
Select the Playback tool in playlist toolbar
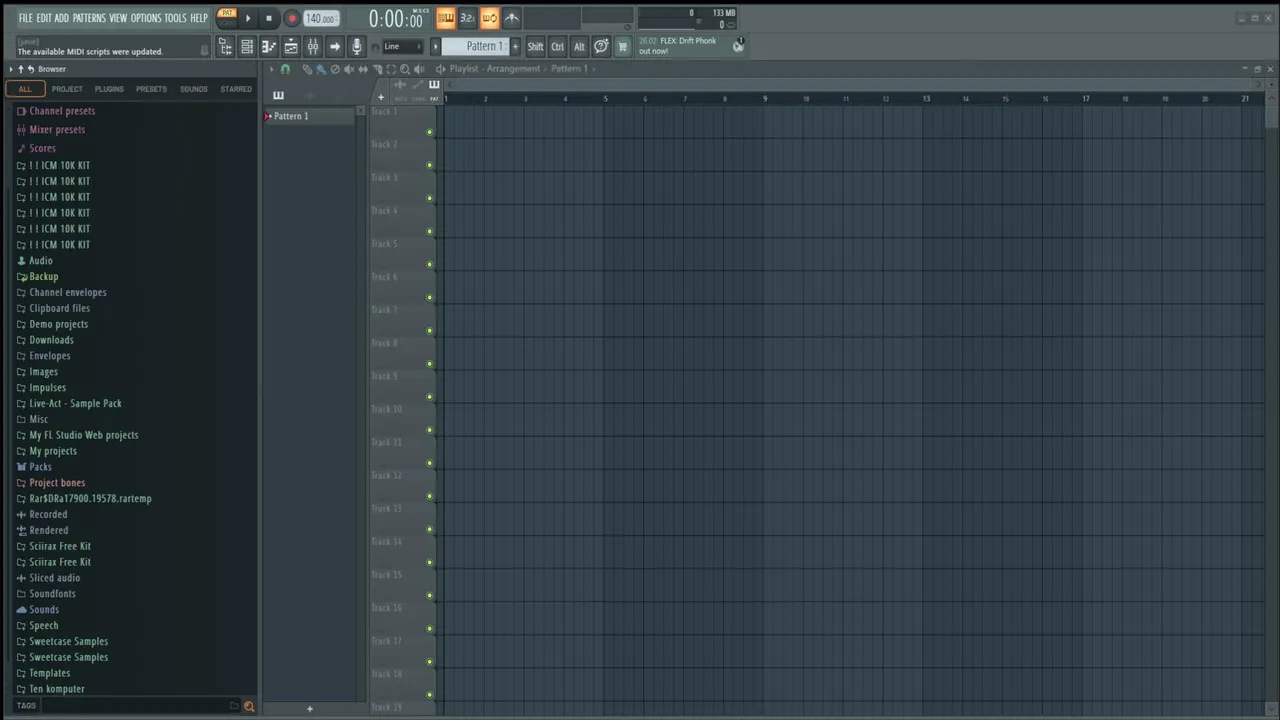pos(419,69)
